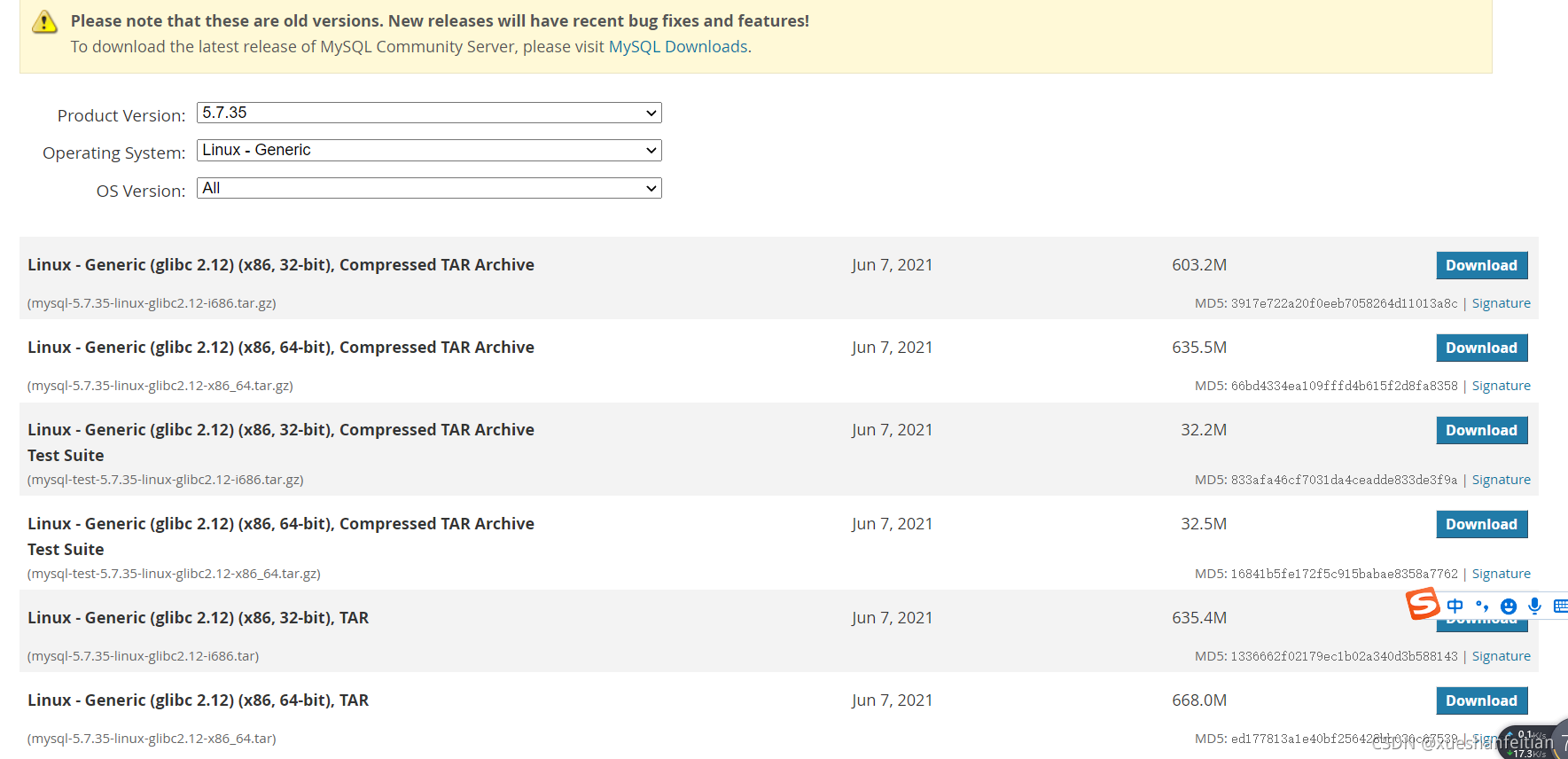Open Signature for mysql-5.7.35-linux-glibc2.12-x86_64.tar.gz
This screenshot has height=759, width=1568.
coord(1501,386)
